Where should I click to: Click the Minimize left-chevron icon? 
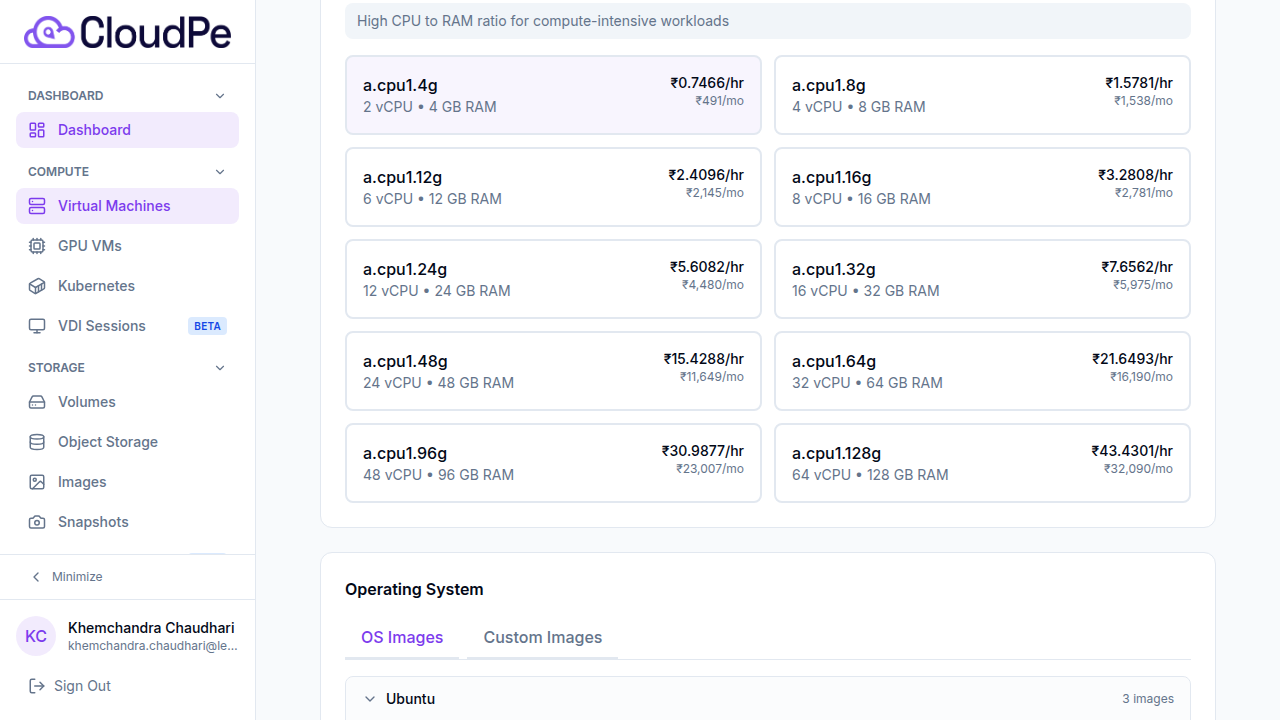pos(37,577)
